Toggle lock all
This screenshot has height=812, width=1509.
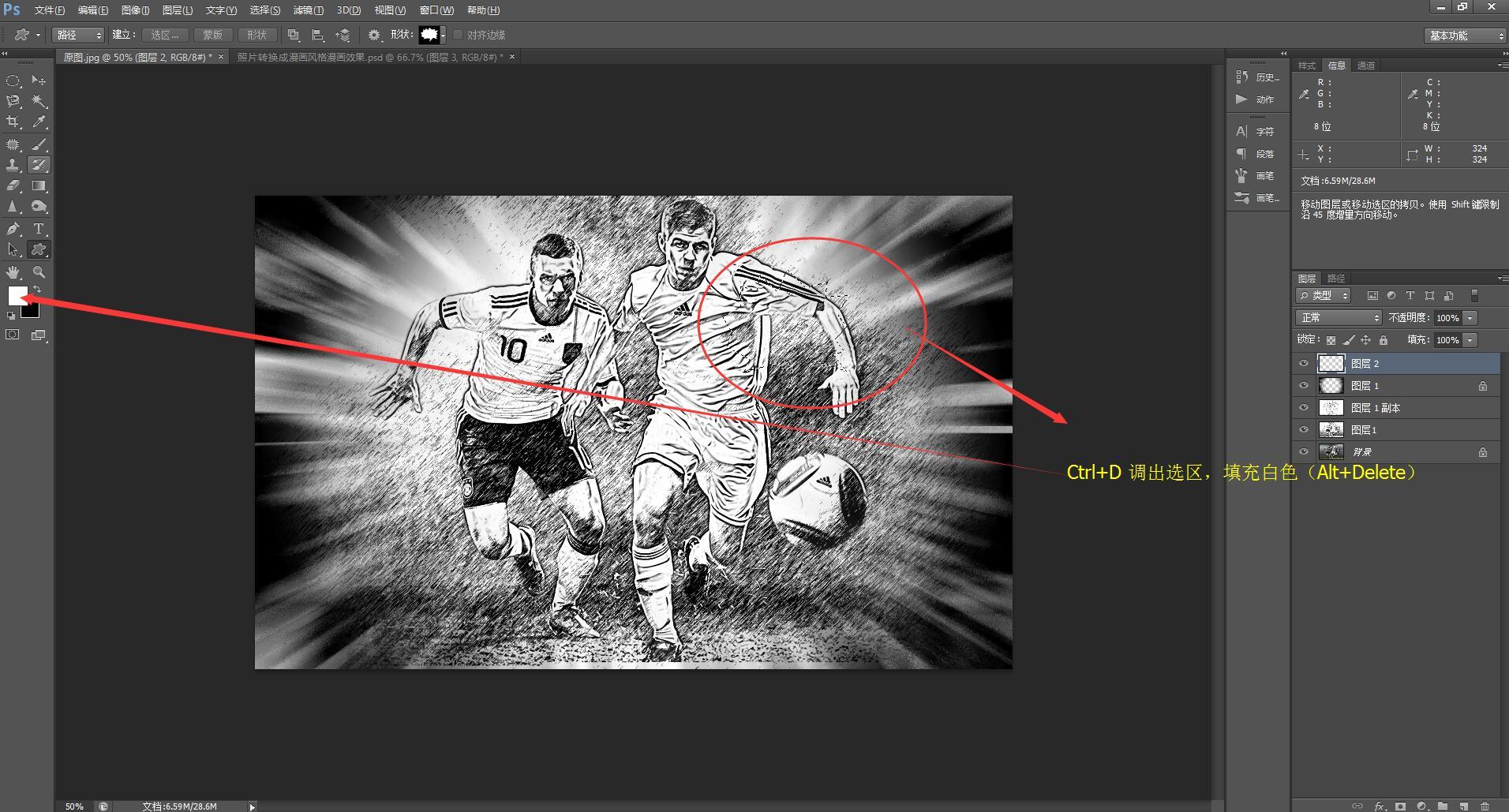[x=1384, y=340]
